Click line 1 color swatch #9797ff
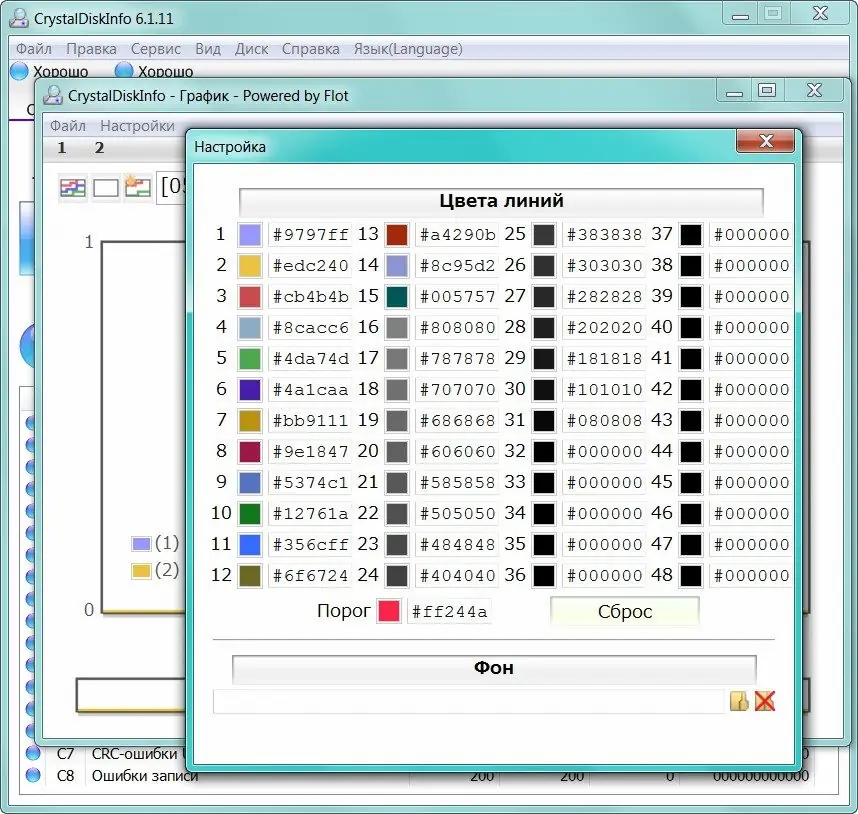The image size is (858, 814). [x=250, y=235]
